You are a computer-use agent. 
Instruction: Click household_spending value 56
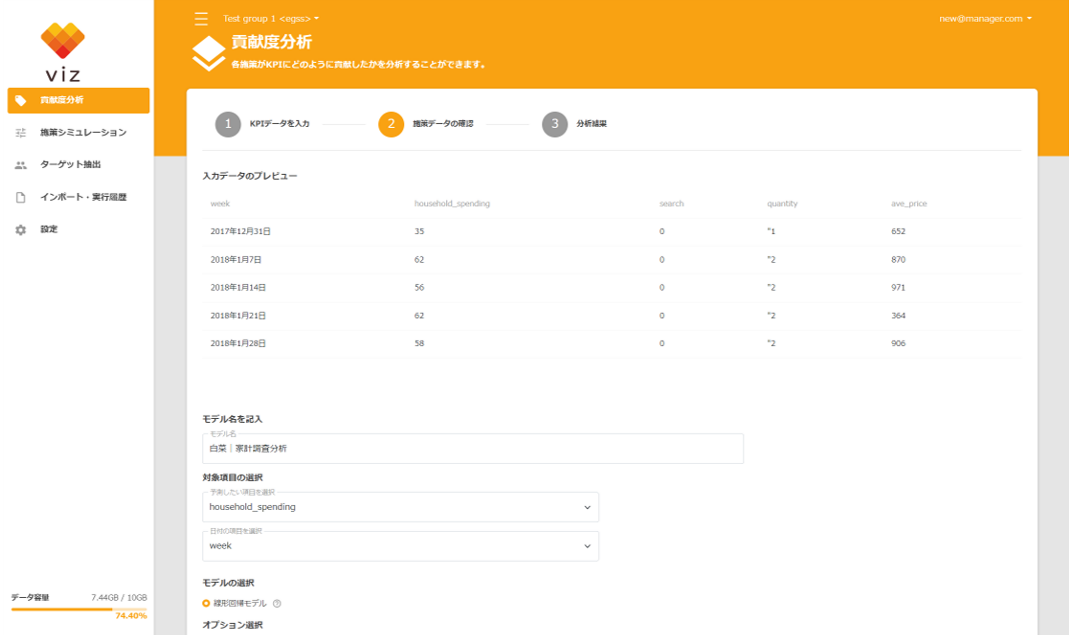pos(419,288)
